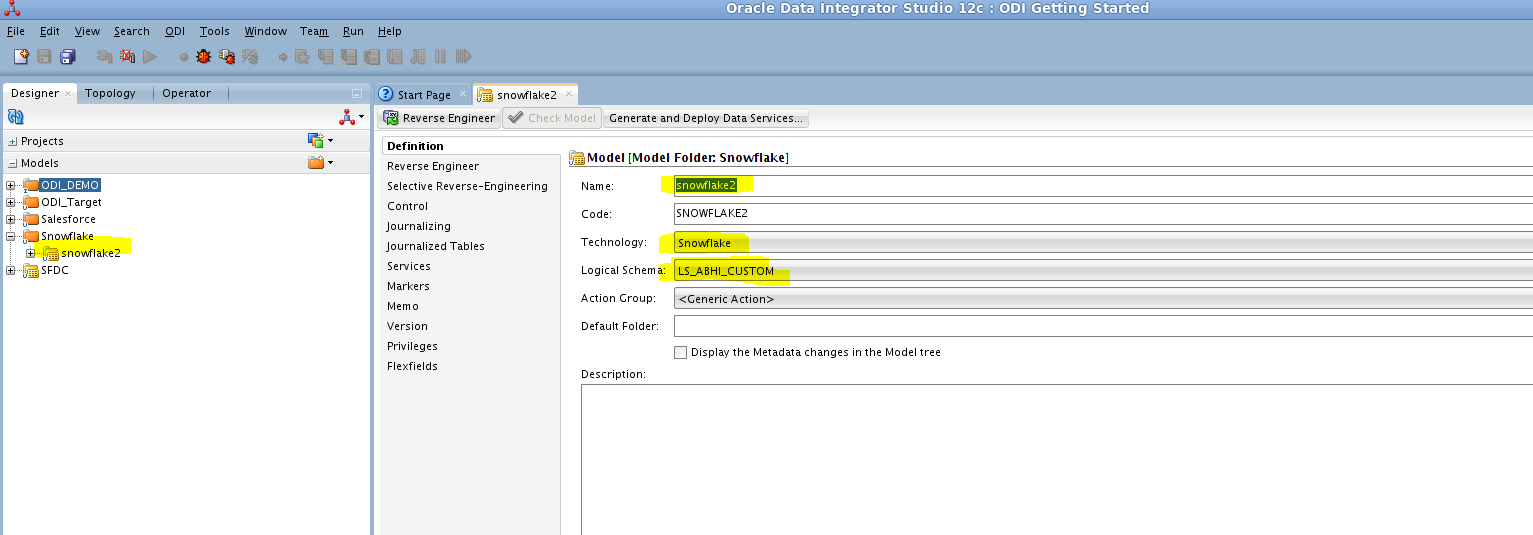Click the Check Model button
The width and height of the screenshot is (1533, 535).
(551, 118)
